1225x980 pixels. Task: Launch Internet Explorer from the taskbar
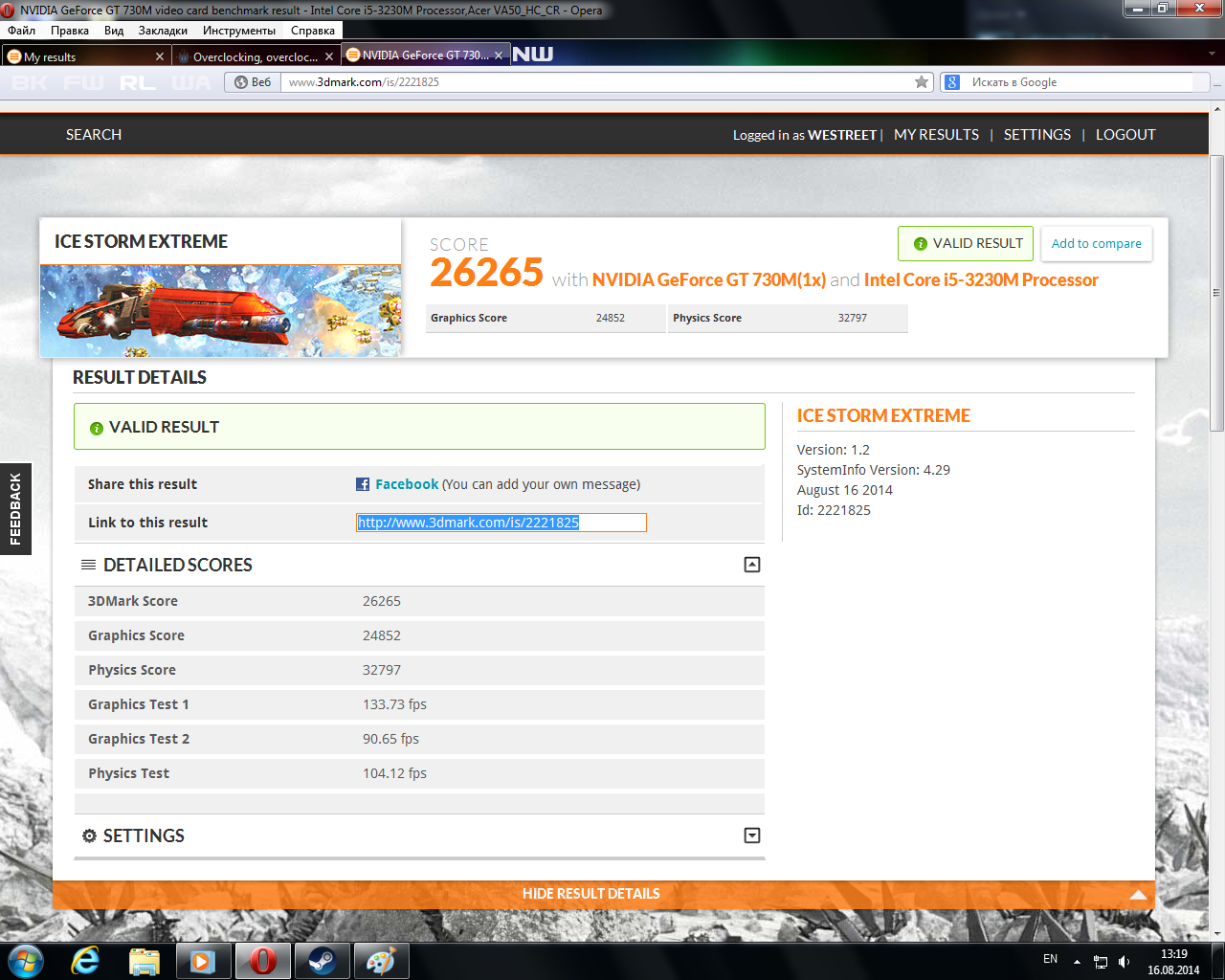tap(86, 960)
